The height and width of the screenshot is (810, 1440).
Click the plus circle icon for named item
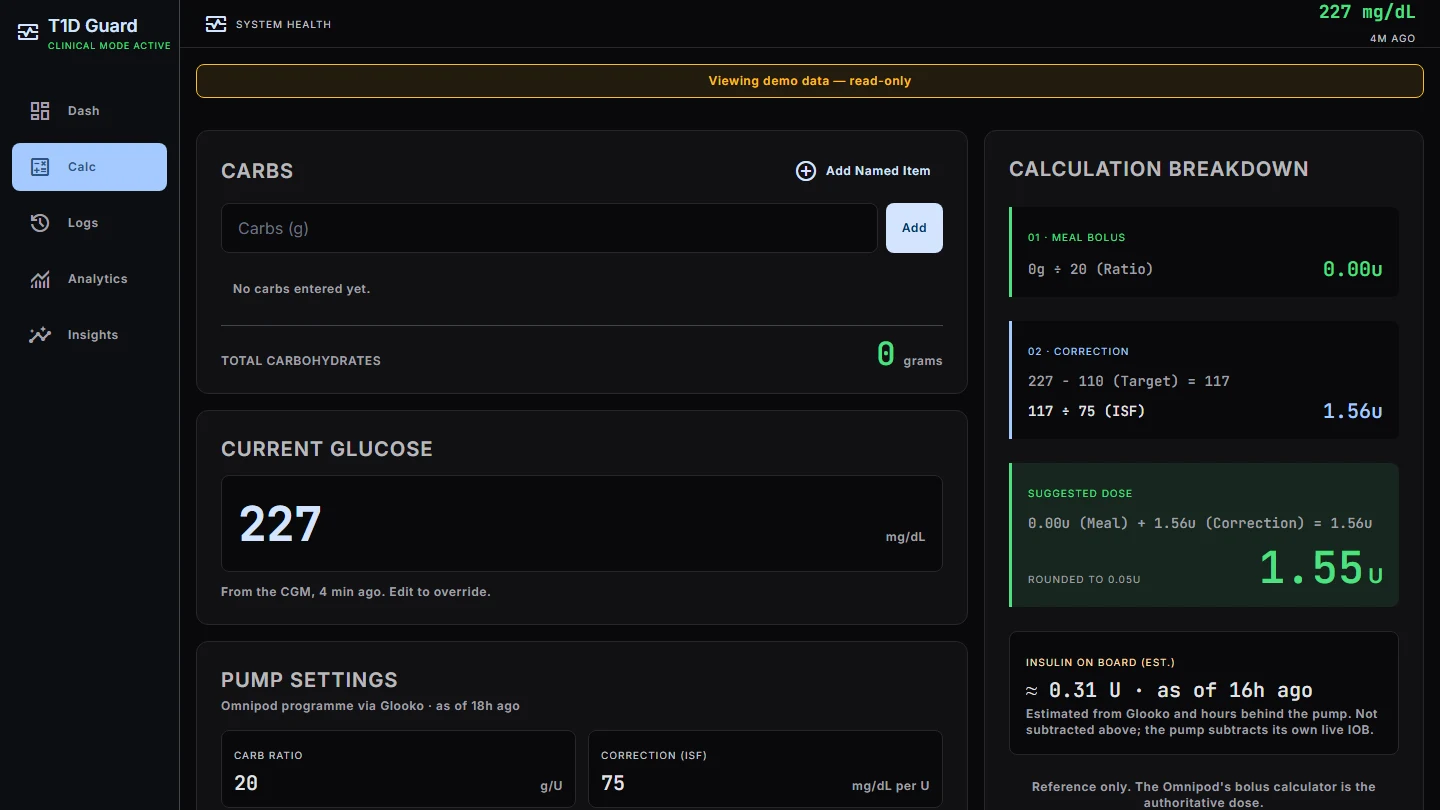[x=806, y=171]
